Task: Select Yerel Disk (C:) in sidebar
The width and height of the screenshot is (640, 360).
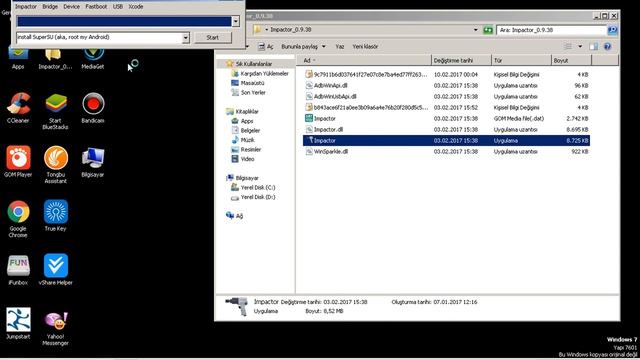Action: (258, 187)
